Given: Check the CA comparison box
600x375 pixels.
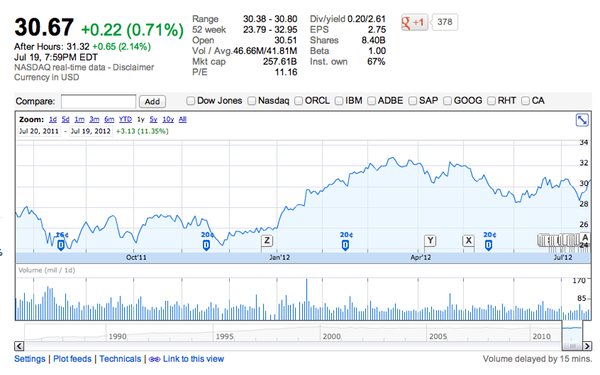Looking at the screenshot, I should (x=525, y=101).
